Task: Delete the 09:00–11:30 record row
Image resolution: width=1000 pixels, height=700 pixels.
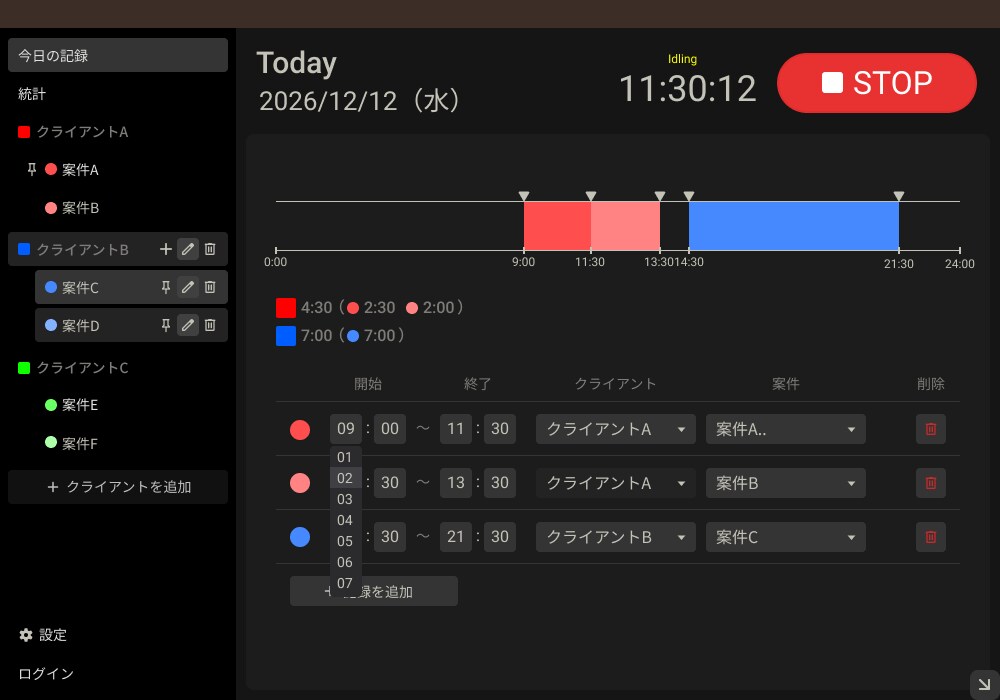Action: click(x=930, y=429)
